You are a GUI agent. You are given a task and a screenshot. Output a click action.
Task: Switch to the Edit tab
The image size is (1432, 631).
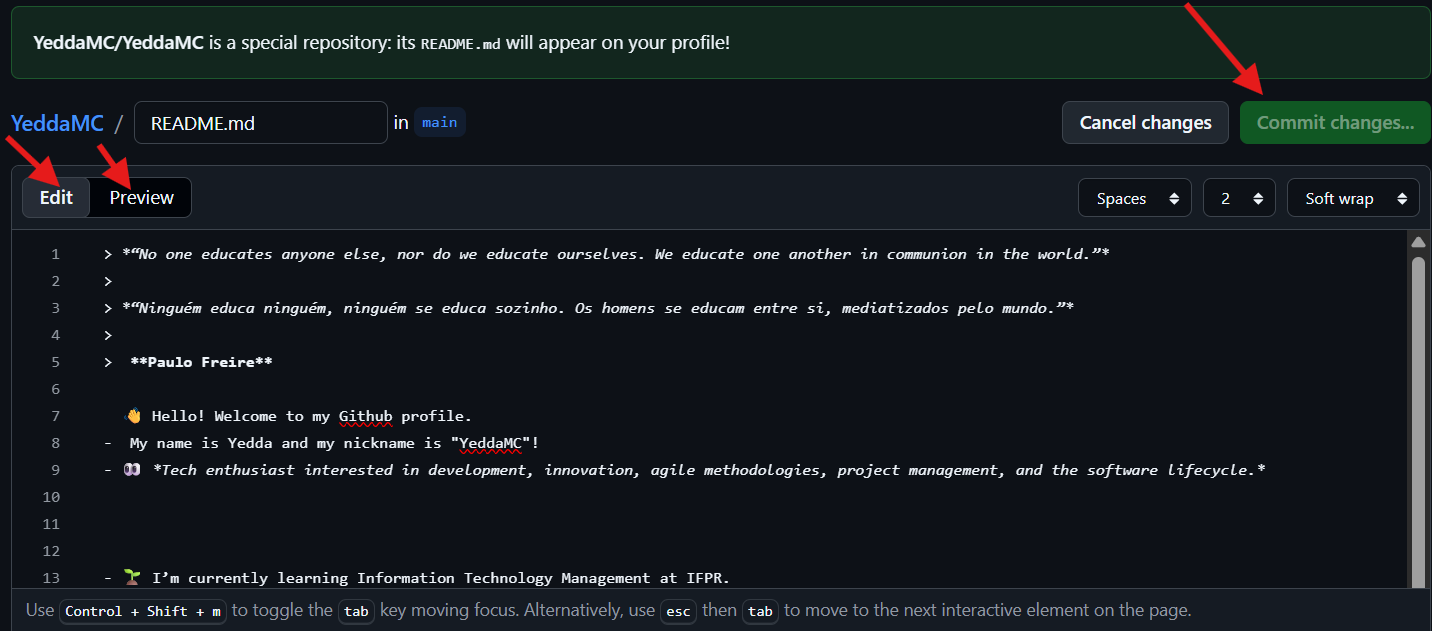coord(56,198)
